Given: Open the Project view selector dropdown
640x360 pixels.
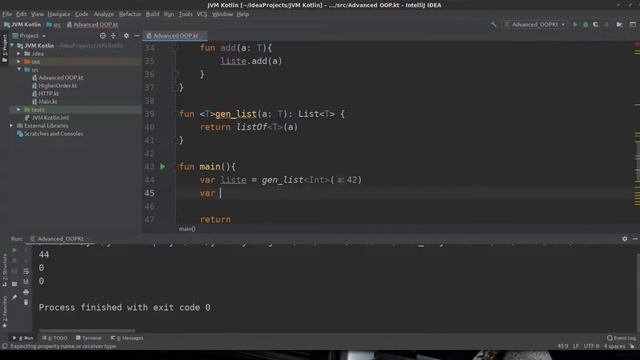Looking at the screenshot, I should (29, 36).
